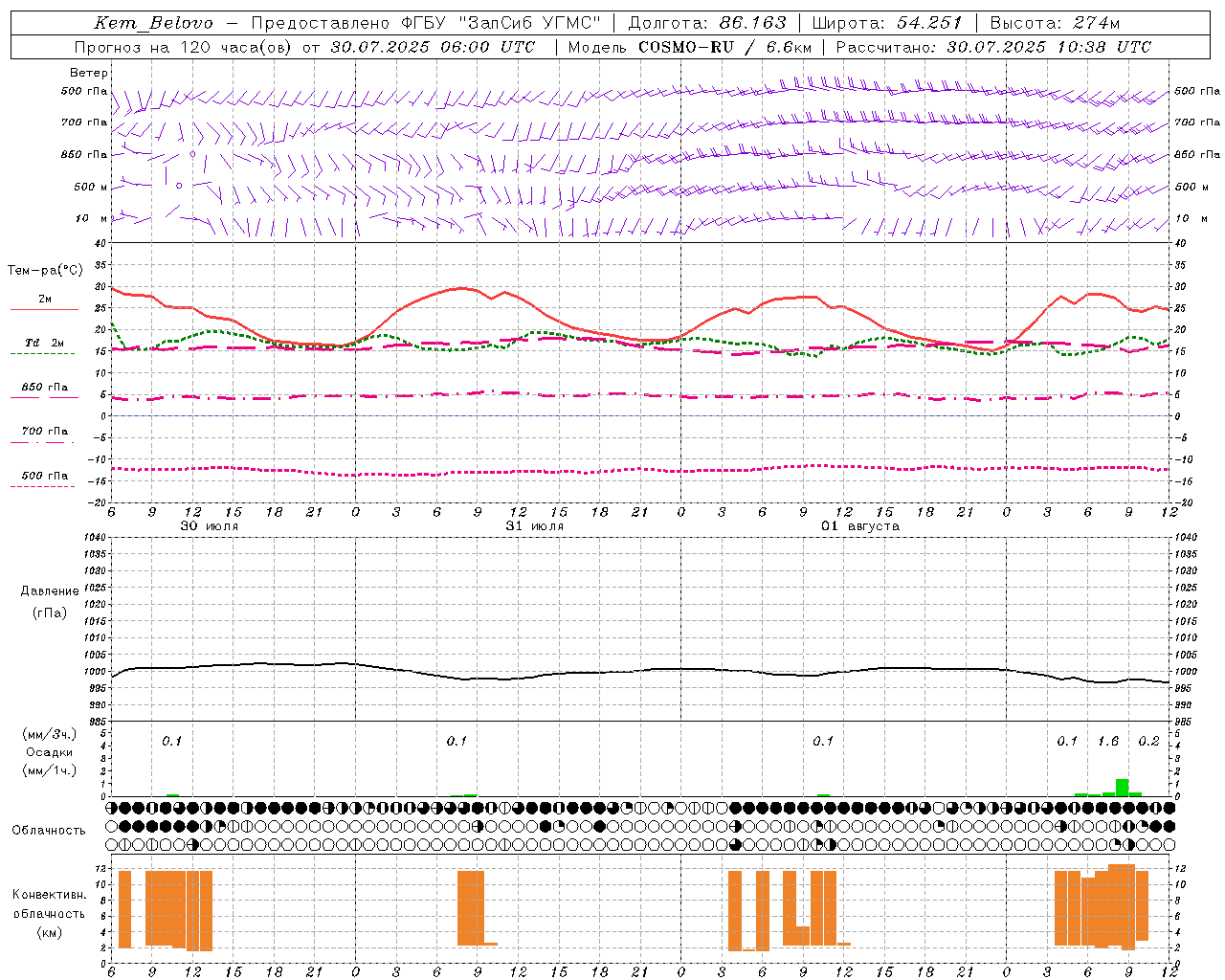The height and width of the screenshot is (980, 1225).
Task: Click the station name Kem_Belovo in header
Action: 154,23
